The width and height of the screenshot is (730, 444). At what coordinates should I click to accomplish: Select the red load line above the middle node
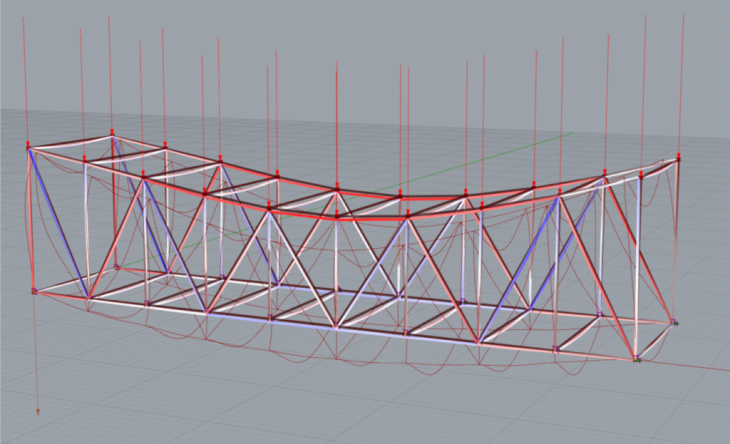pos(337,120)
